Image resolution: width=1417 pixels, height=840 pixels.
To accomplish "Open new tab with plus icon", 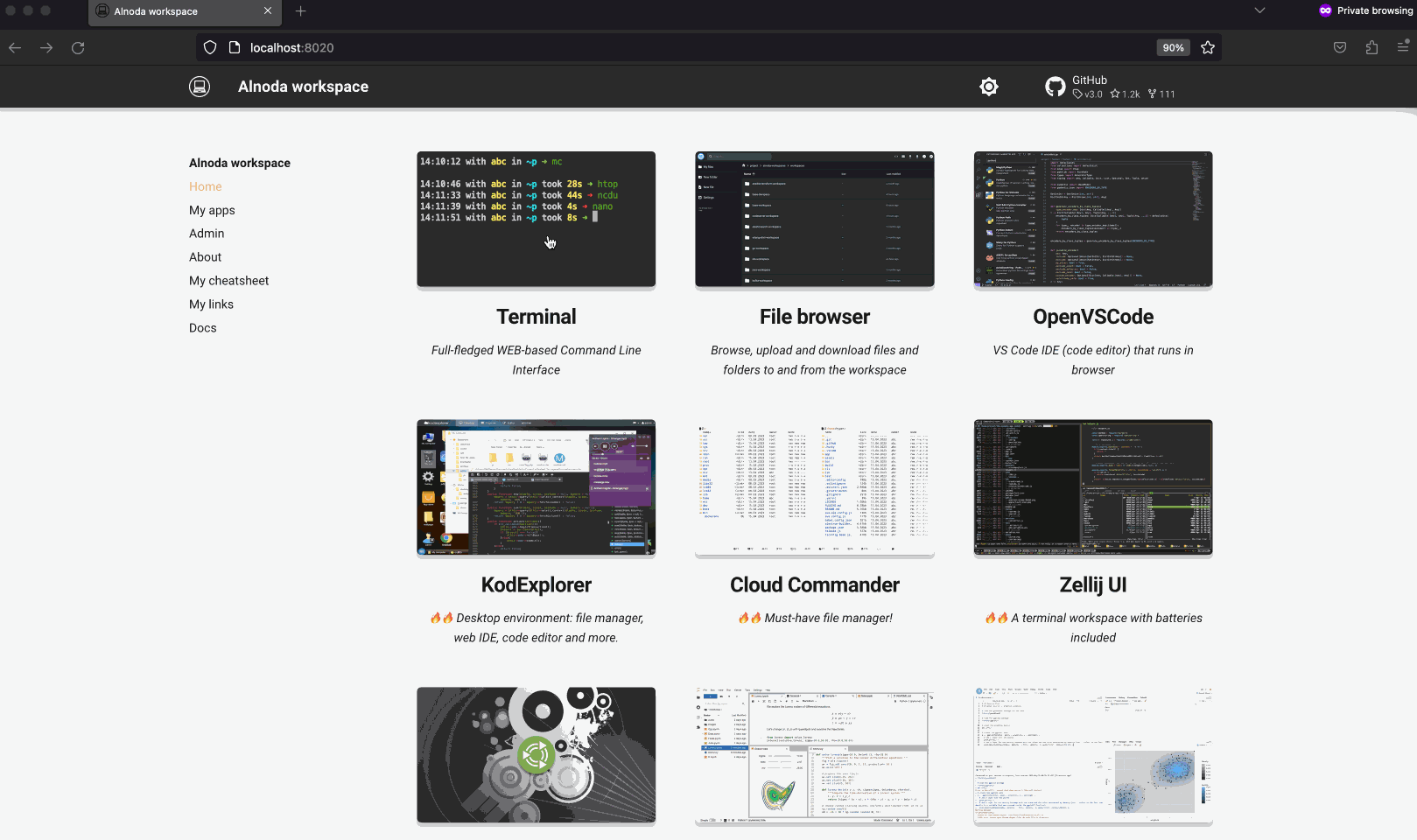I will click(301, 11).
